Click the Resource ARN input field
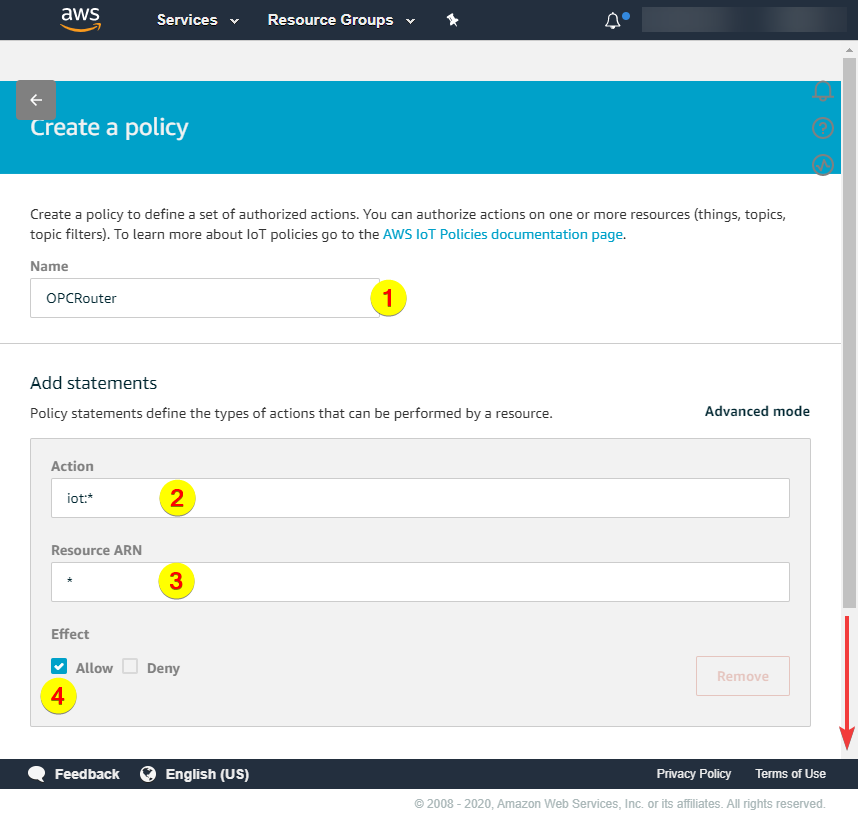The image size is (858, 819). point(420,582)
